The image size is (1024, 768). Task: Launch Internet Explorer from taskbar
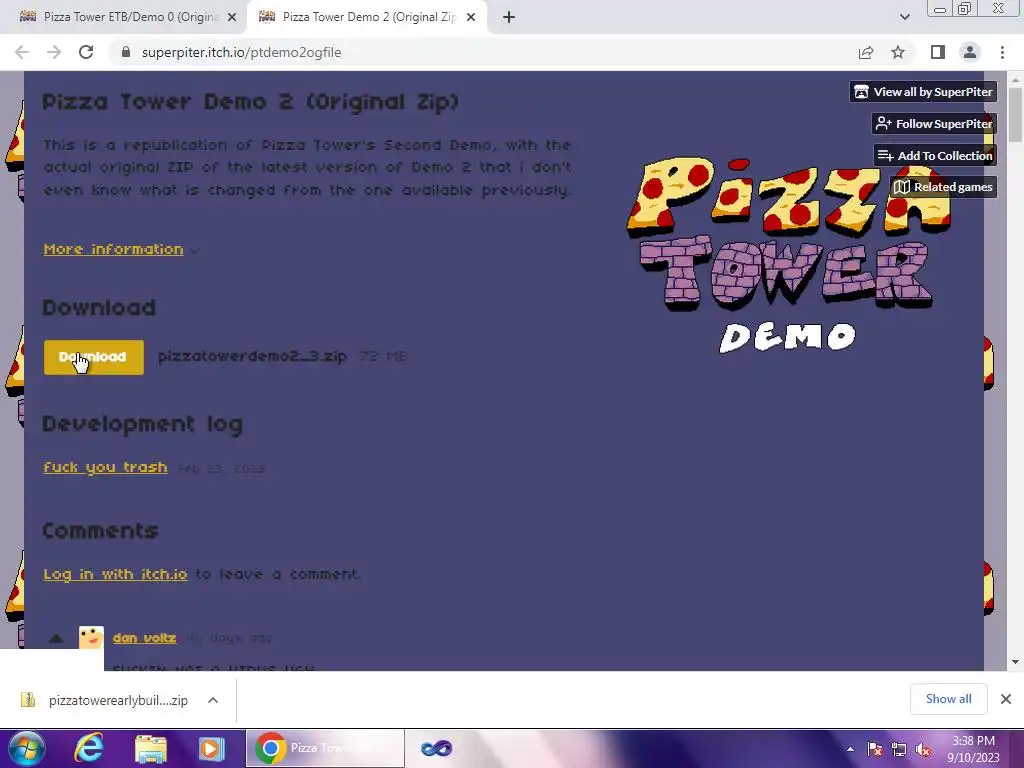(89, 748)
